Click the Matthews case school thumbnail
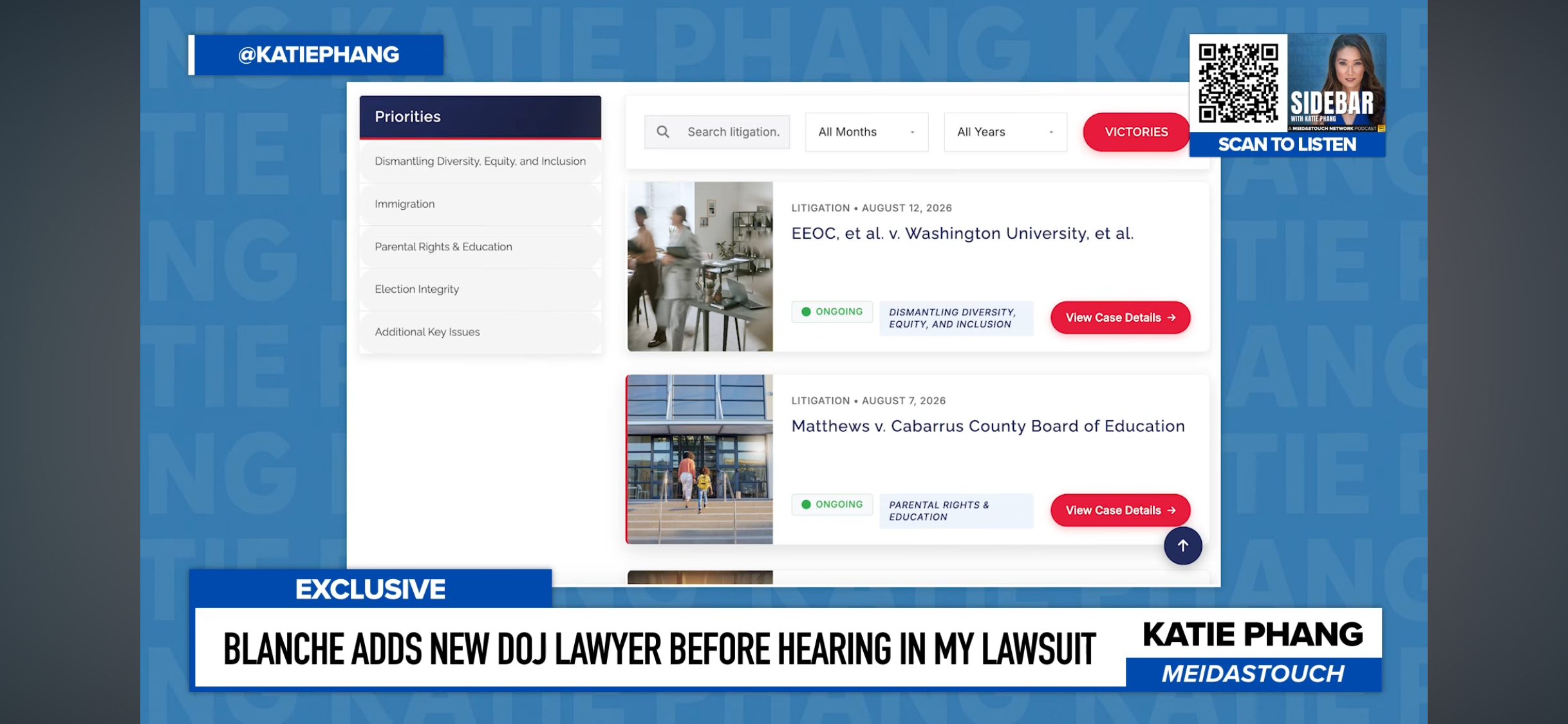 (x=700, y=459)
